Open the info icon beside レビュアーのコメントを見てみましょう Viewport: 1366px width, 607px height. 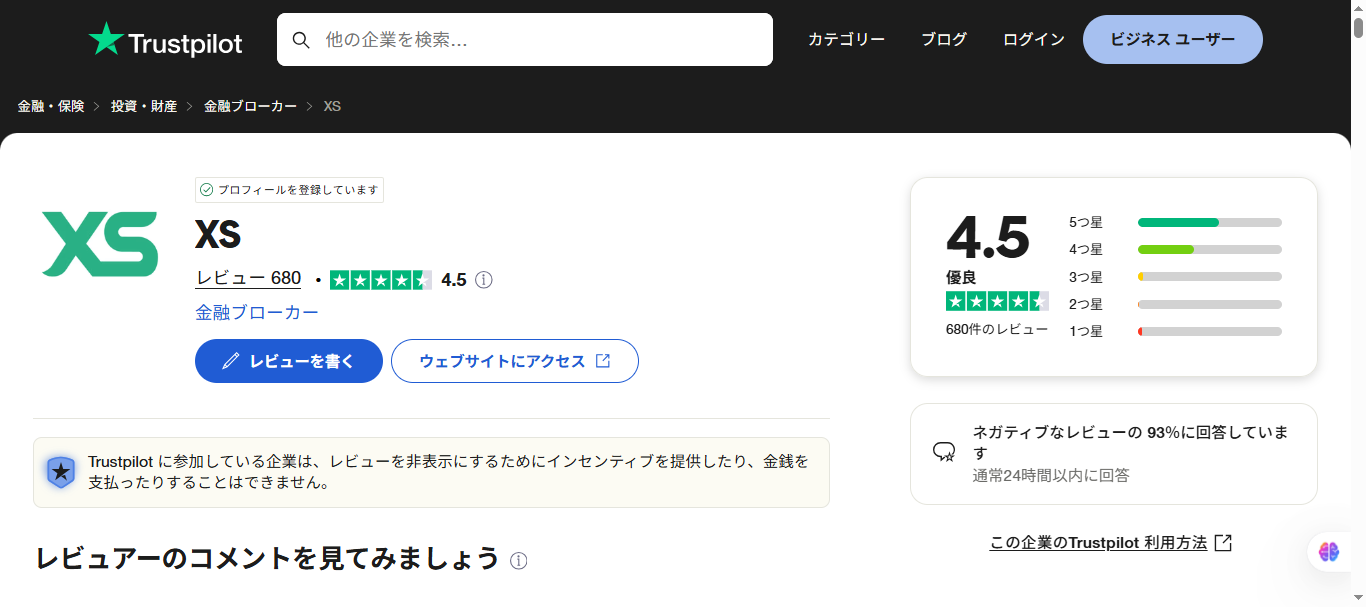(x=519, y=561)
